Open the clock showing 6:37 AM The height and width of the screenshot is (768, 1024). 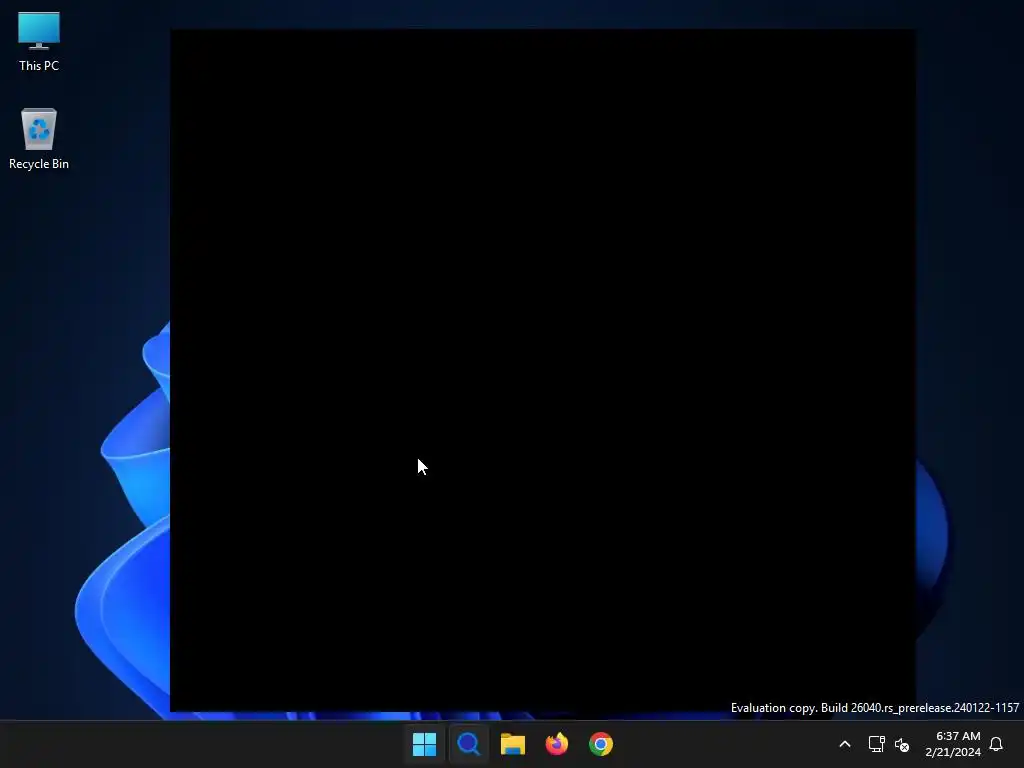click(953, 744)
